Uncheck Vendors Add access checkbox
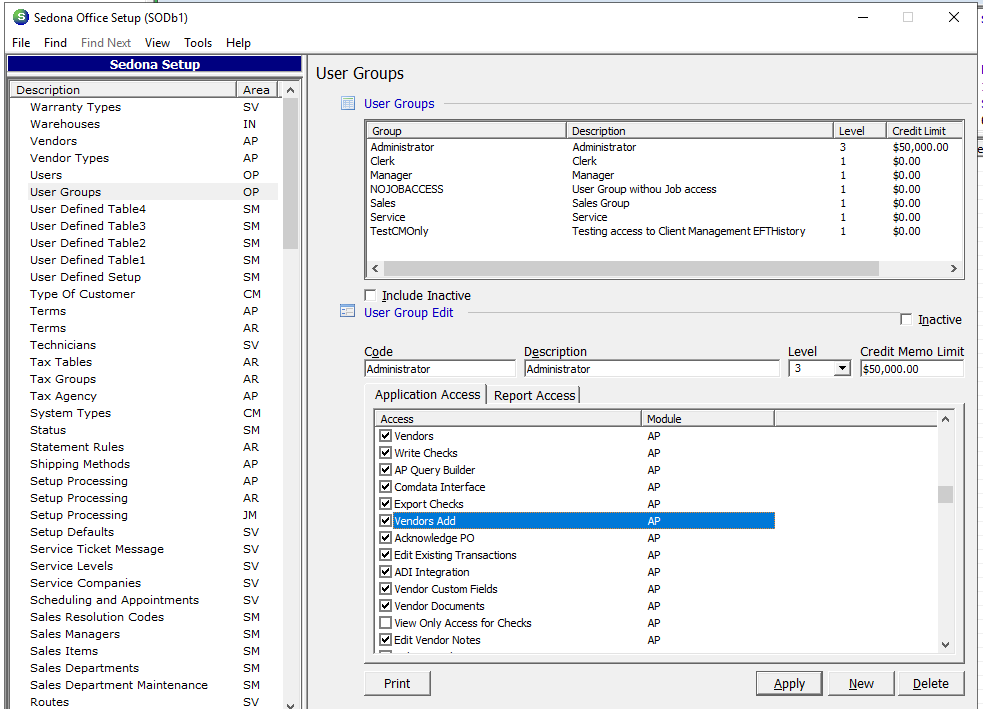The height and width of the screenshot is (709, 983). click(x=386, y=520)
